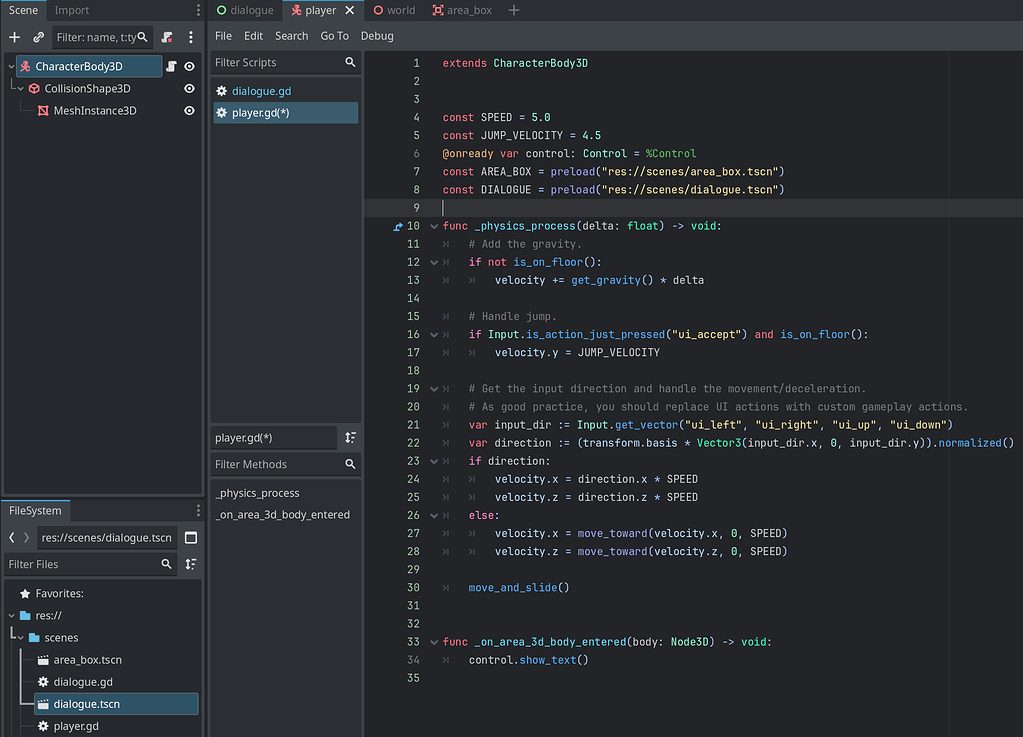Click the detach script icon in Scene toolbar

167,37
